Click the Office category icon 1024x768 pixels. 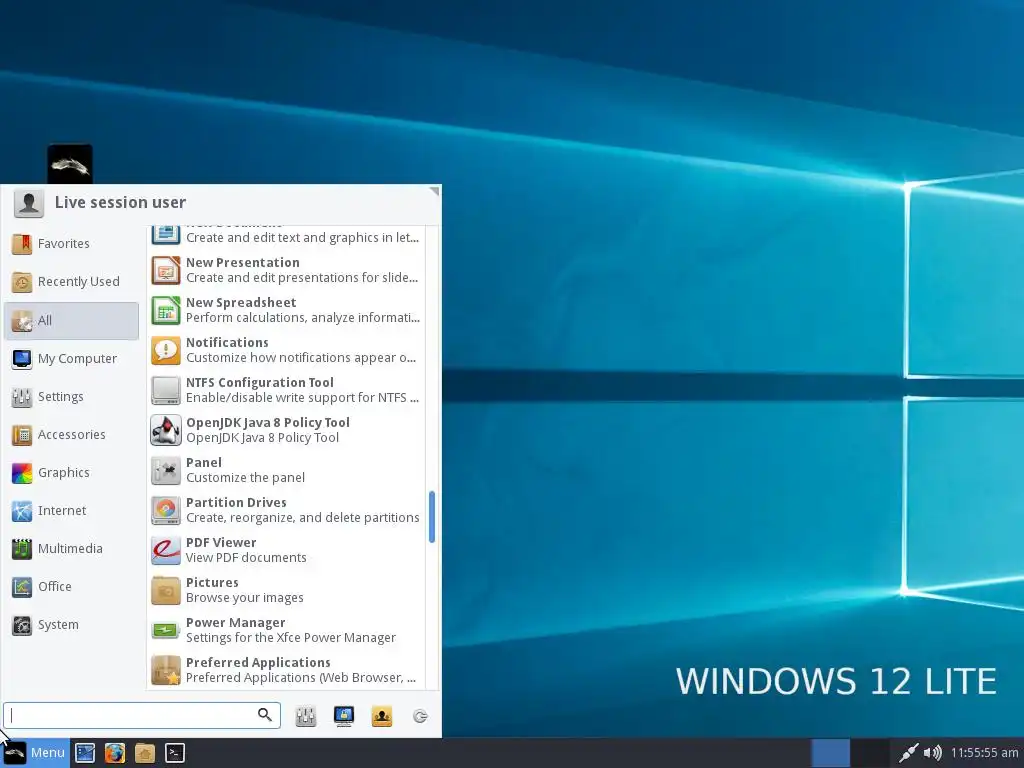click(22, 586)
